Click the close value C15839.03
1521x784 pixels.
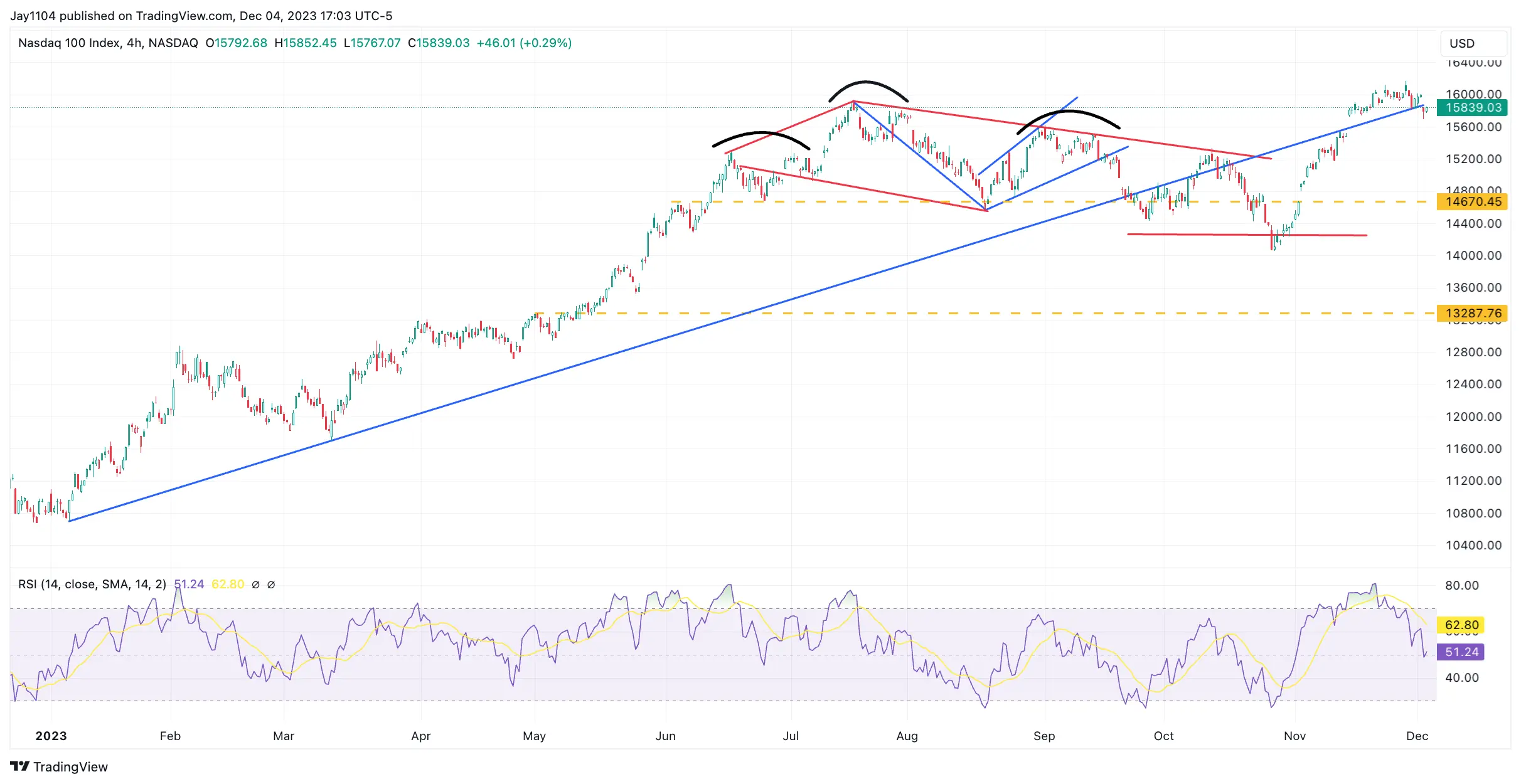tap(439, 43)
